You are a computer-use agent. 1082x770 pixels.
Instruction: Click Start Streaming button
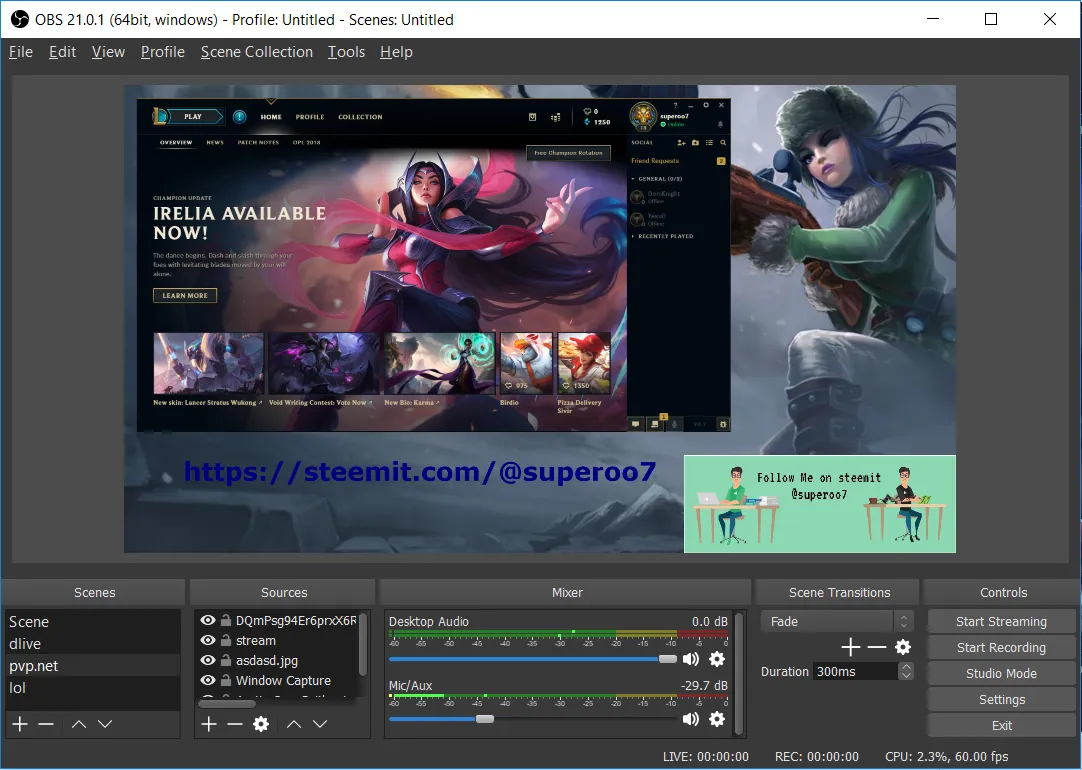(1001, 622)
